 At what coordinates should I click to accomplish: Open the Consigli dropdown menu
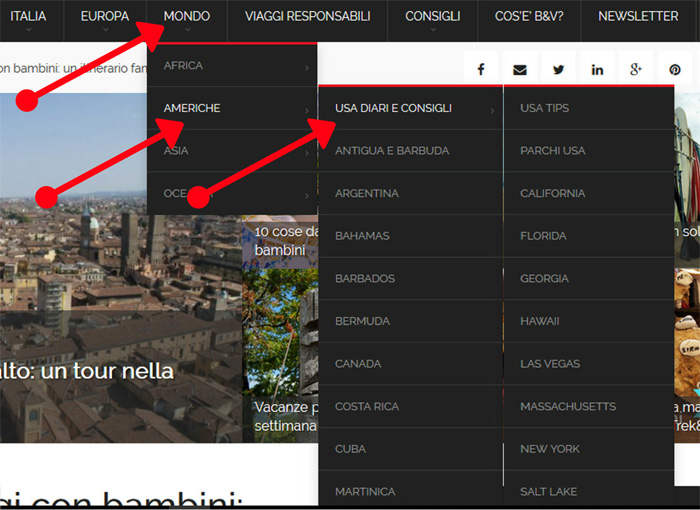click(x=432, y=17)
